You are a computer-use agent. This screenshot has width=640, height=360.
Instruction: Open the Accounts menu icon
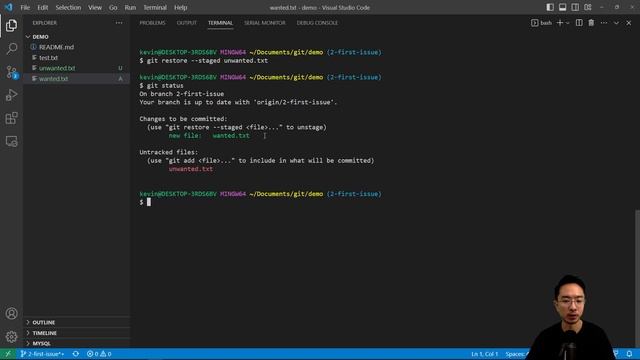(x=11, y=313)
